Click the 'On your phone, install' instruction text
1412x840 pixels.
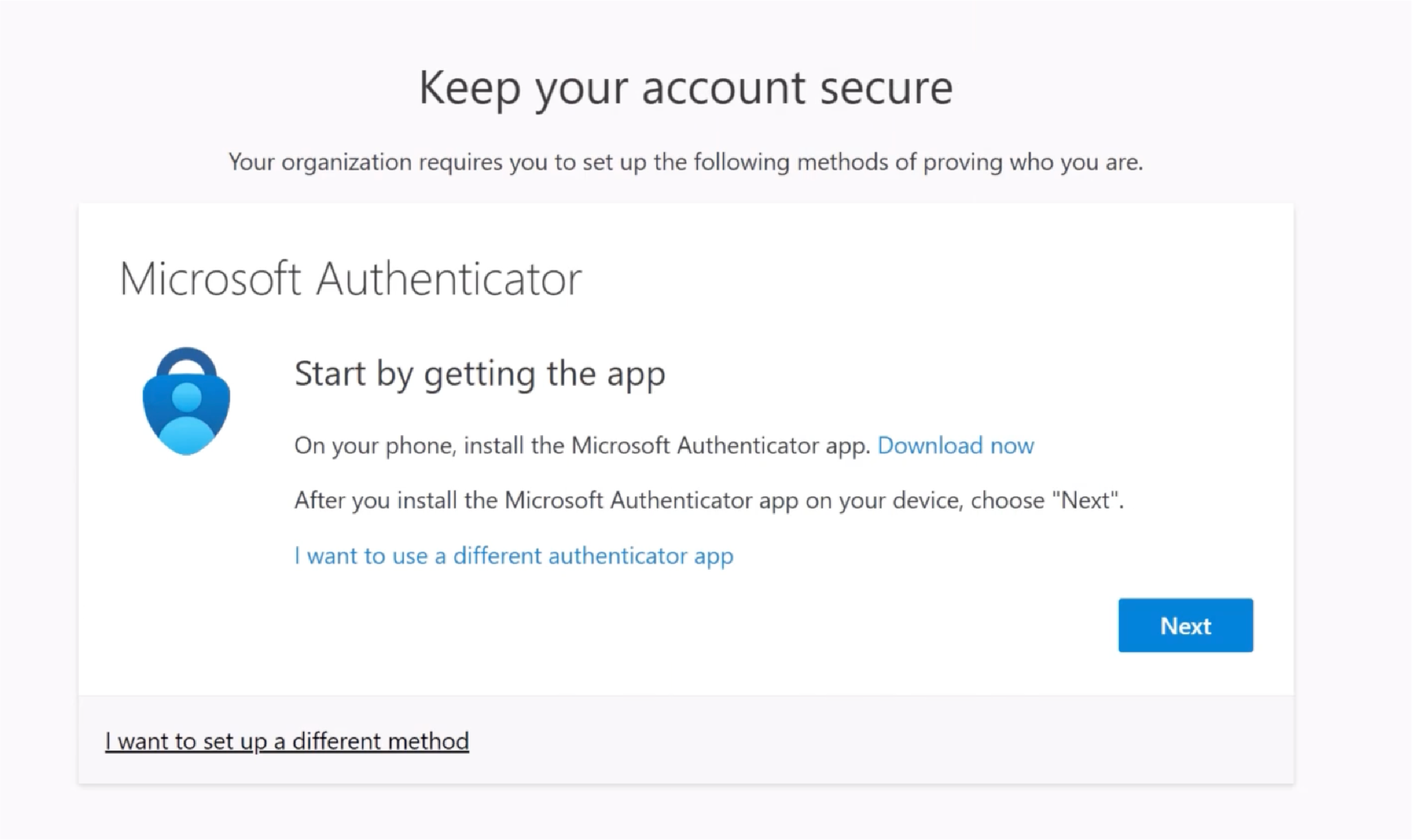click(x=582, y=446)
